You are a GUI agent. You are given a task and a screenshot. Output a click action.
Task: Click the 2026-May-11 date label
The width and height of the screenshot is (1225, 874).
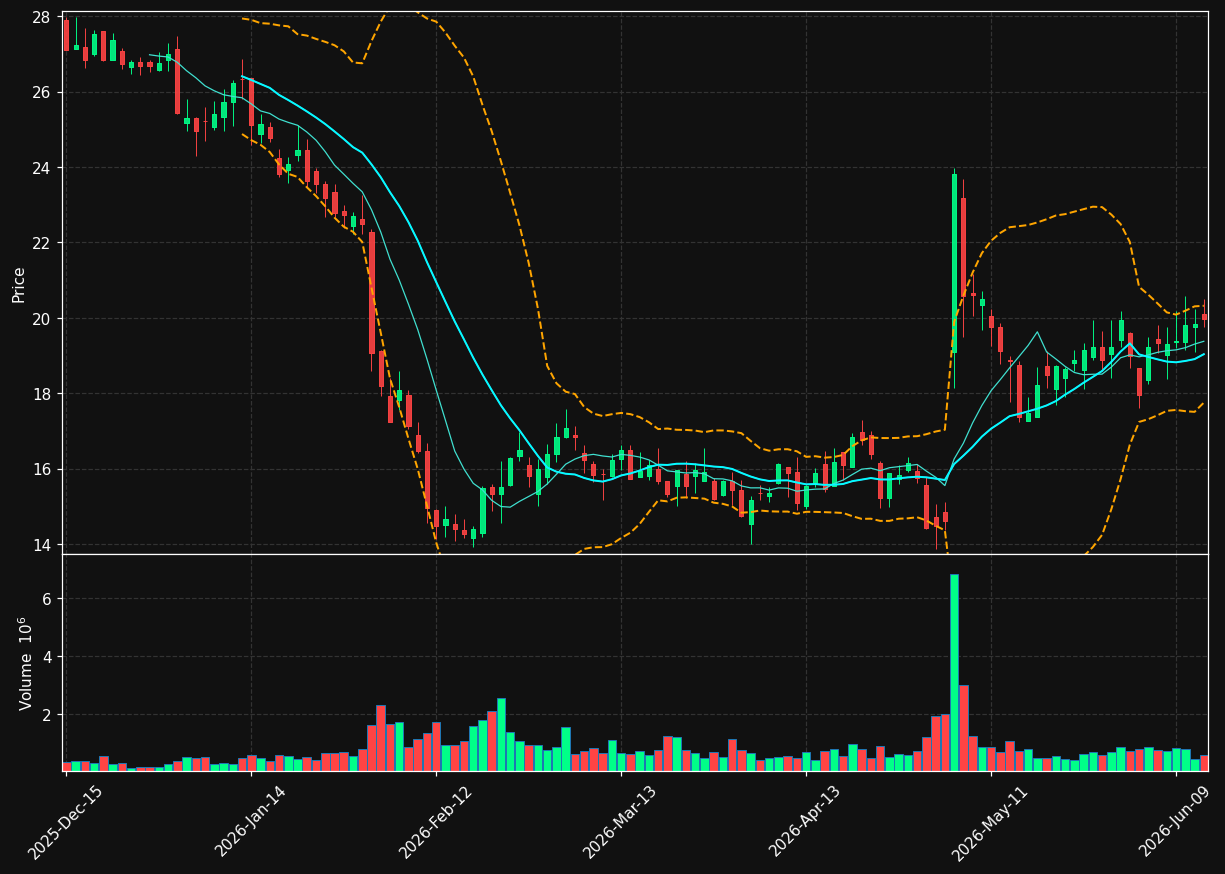point(990,822)
